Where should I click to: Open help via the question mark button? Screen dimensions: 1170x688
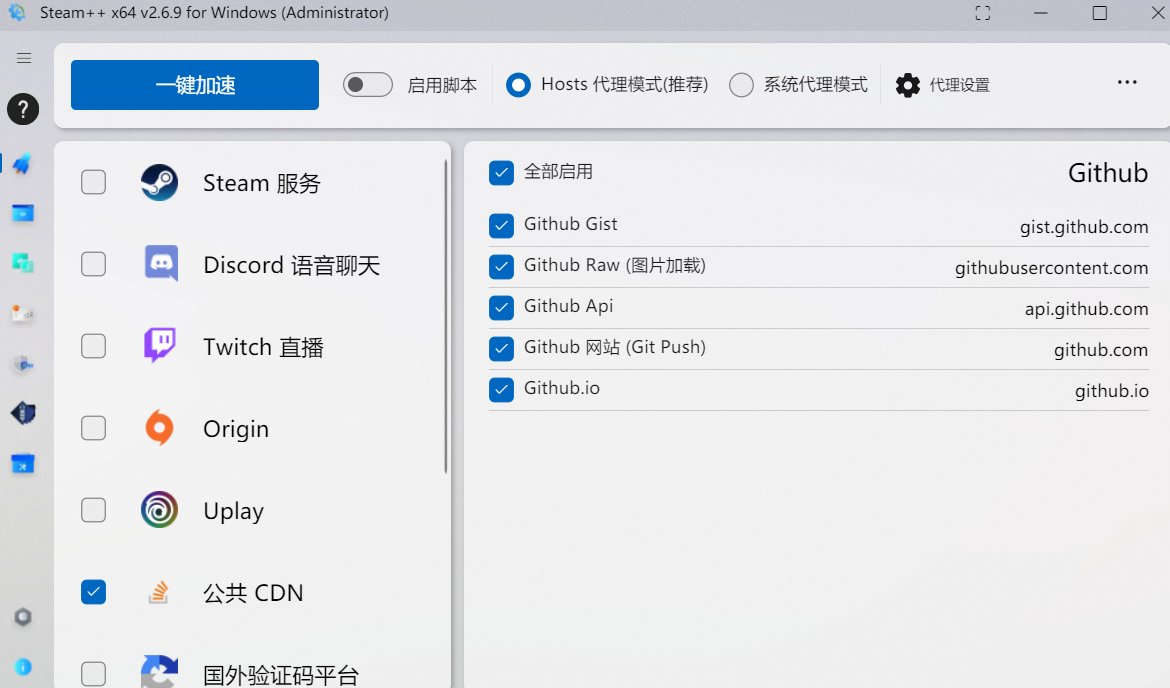pyautogui.click(x=22, y=109)
